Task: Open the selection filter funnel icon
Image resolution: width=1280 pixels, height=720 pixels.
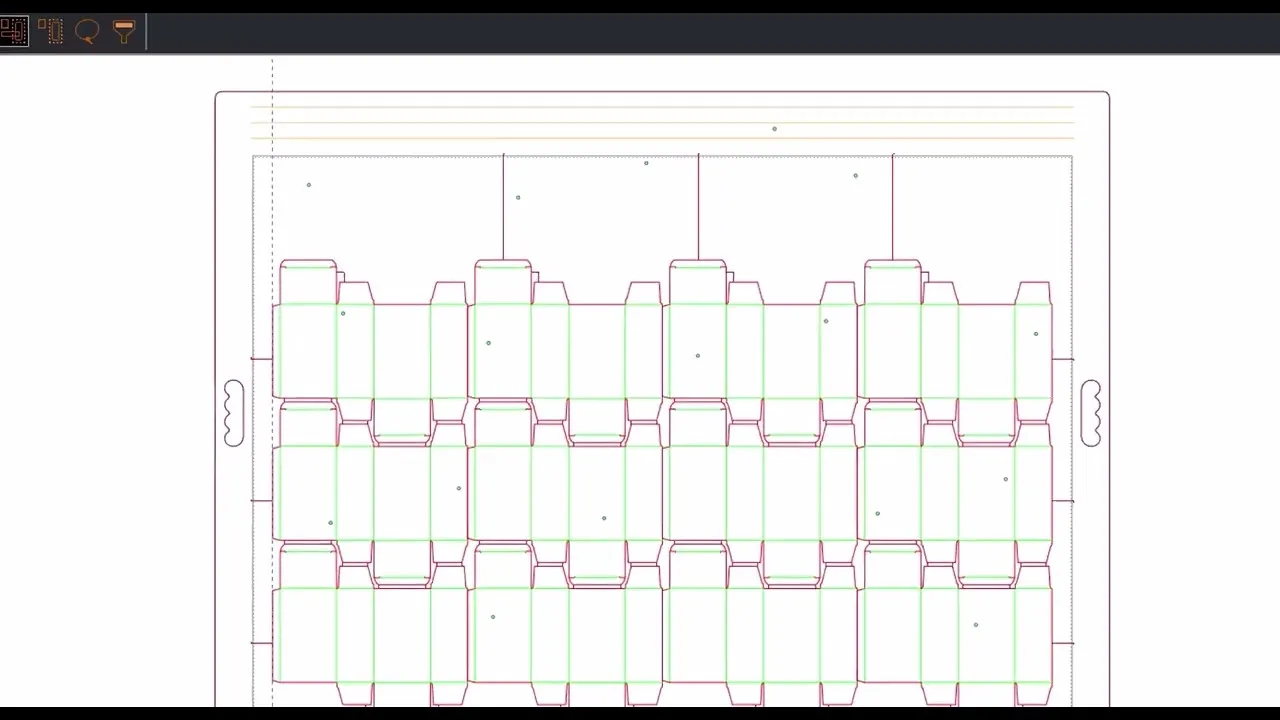Action: pyautogui.click(x=124, y=32)
